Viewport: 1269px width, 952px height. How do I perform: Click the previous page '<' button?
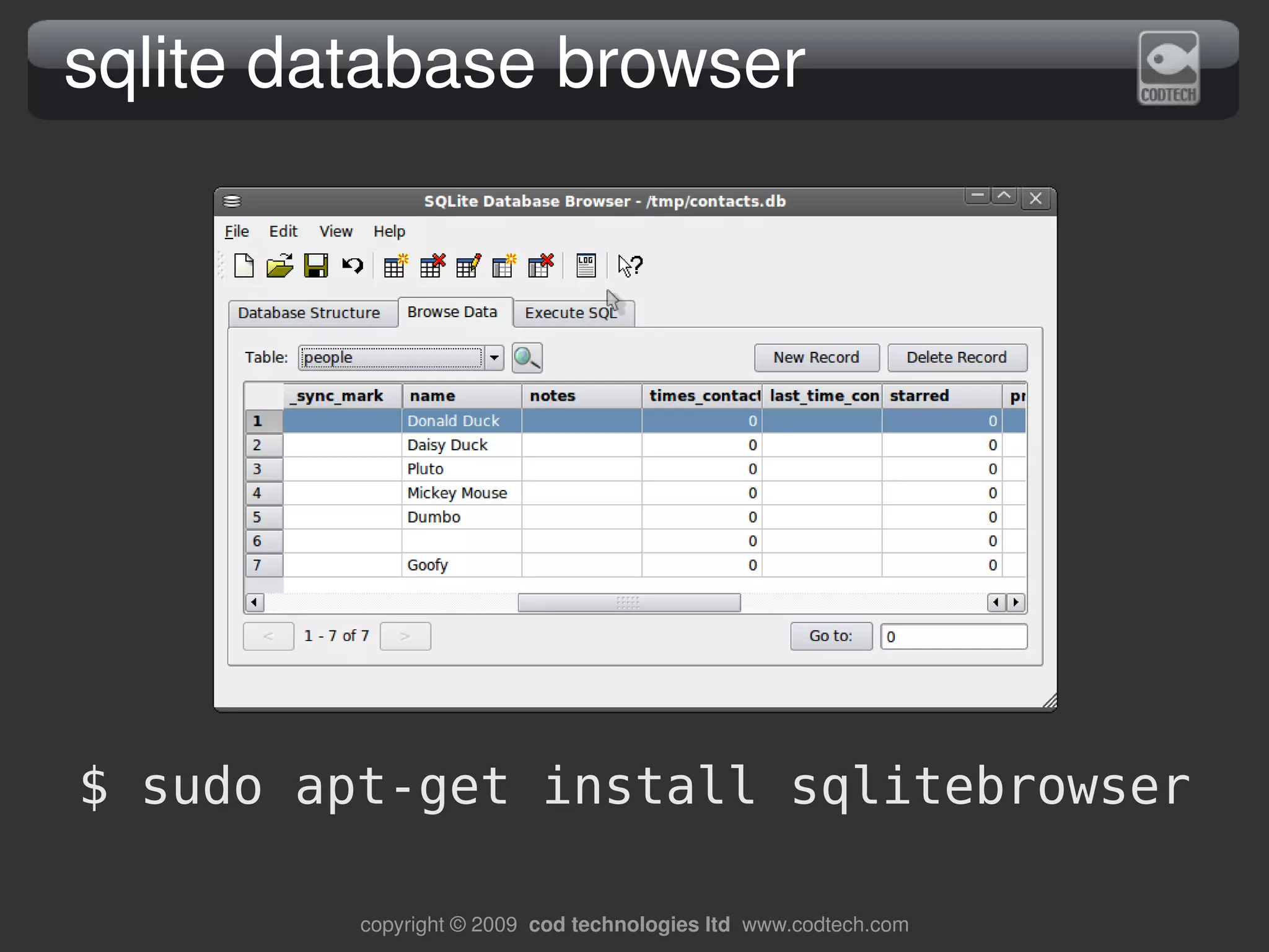tap(268, 636)
